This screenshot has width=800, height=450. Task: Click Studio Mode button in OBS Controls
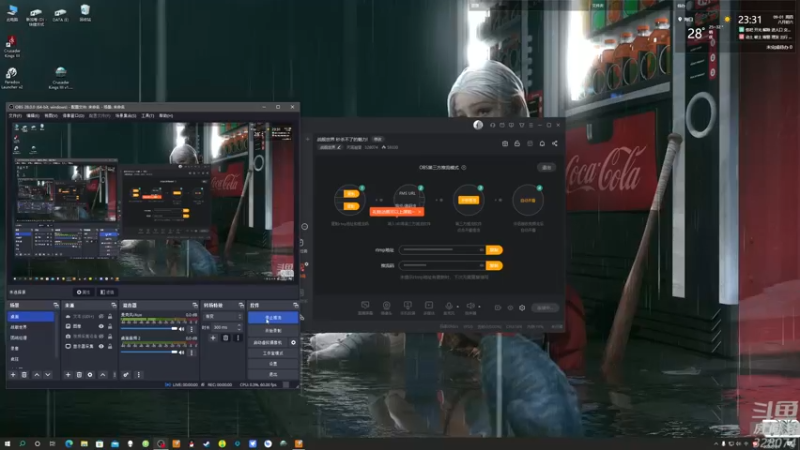tap(273, 353)
